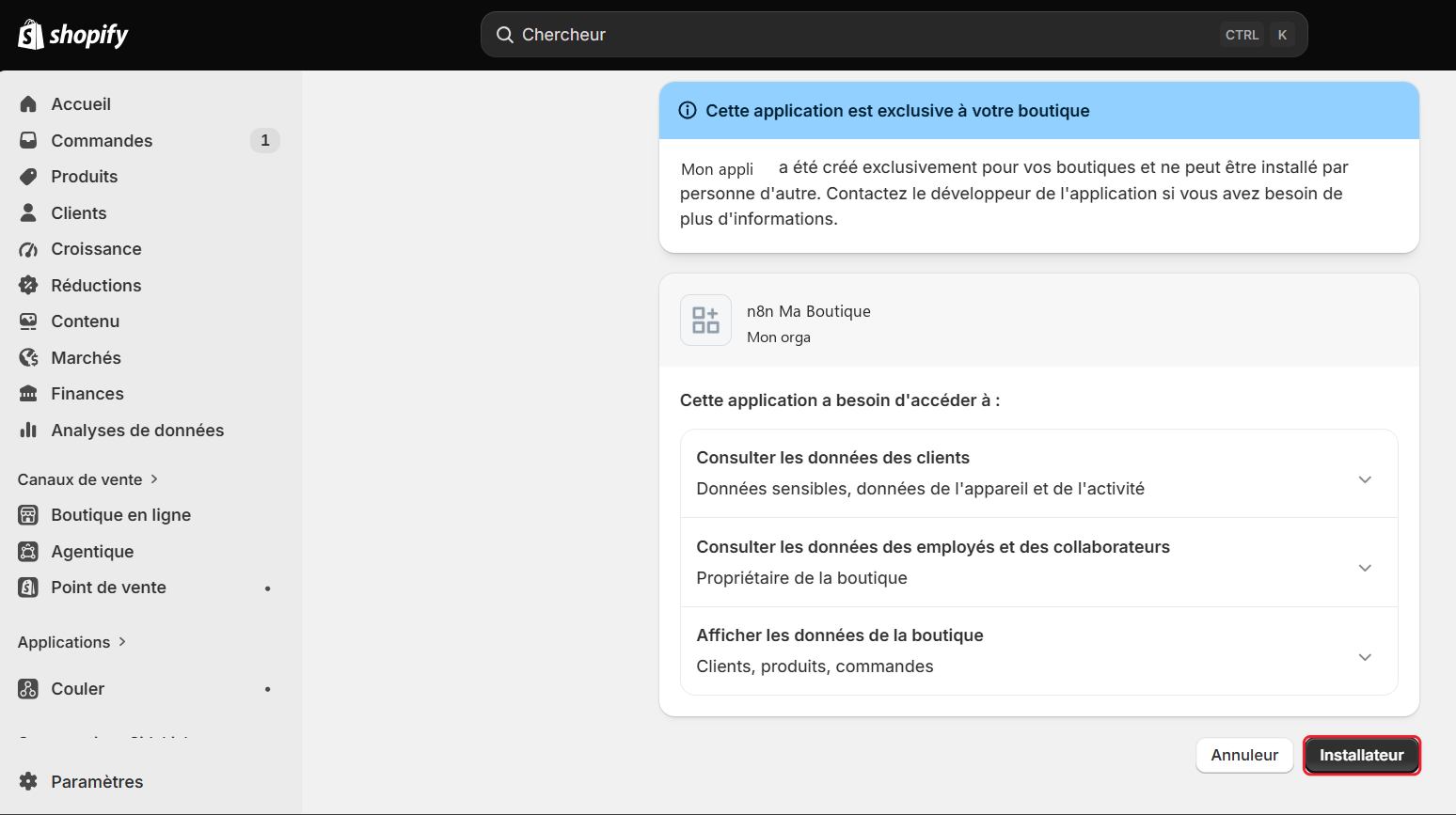Screen dimensions: 1456x815
Task: Click the Paramètres gear icon
Action: (x=28, y=781)
